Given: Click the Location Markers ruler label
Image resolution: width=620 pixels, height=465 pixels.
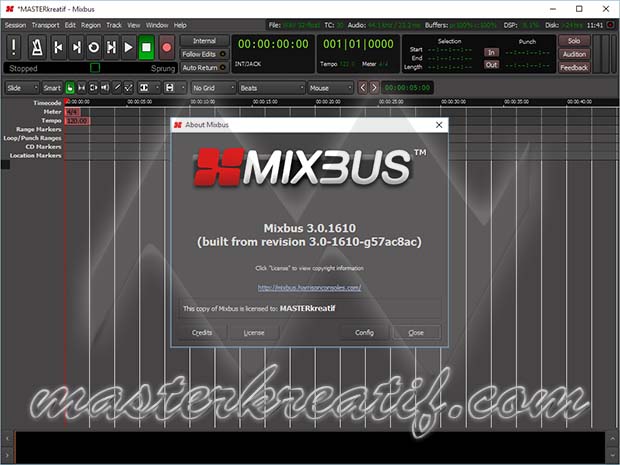Looking at the screenshot, I should click(x=36, y=155).
